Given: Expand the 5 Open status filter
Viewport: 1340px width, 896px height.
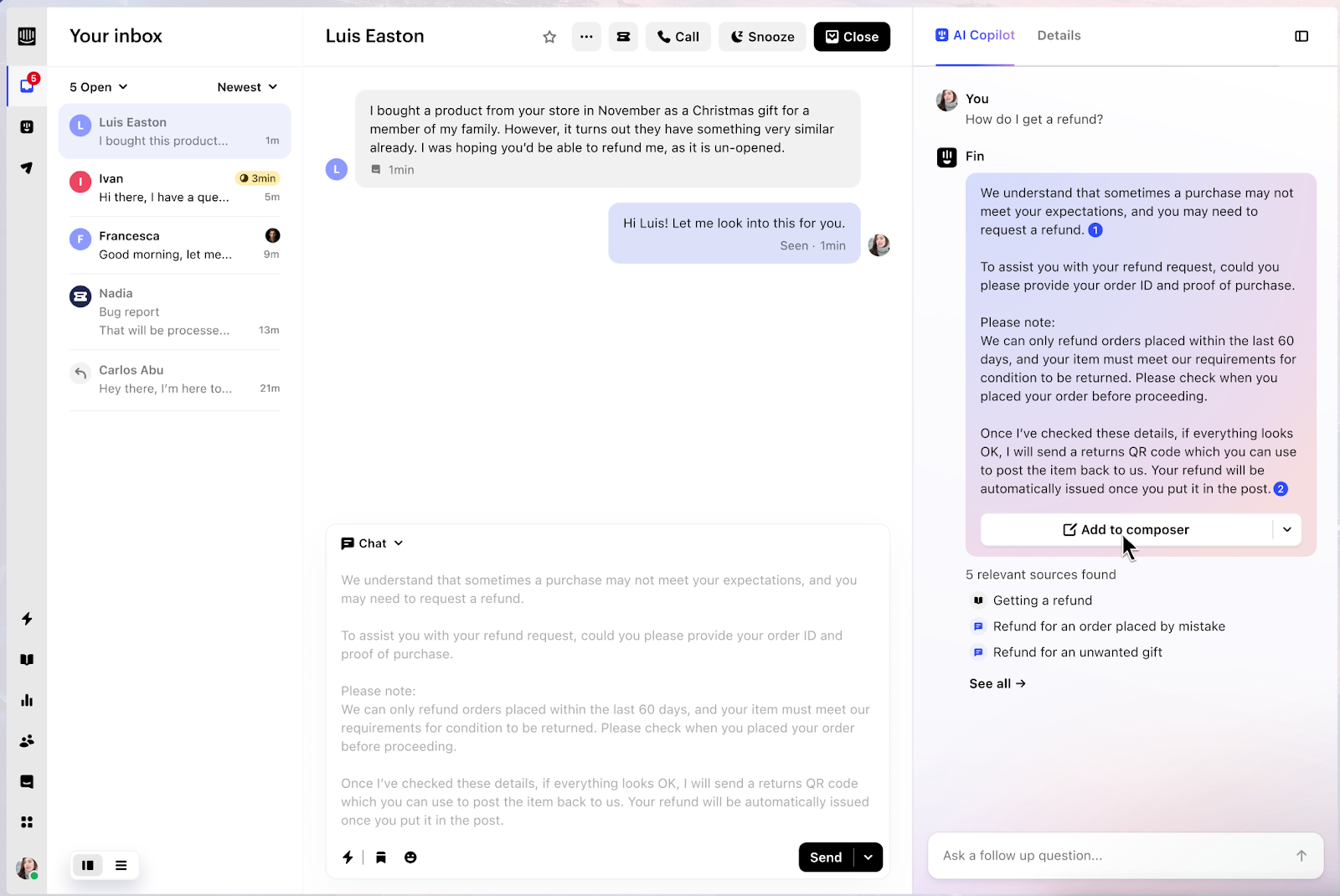Looking at the screenshot, I should click(x=99, y=87).
